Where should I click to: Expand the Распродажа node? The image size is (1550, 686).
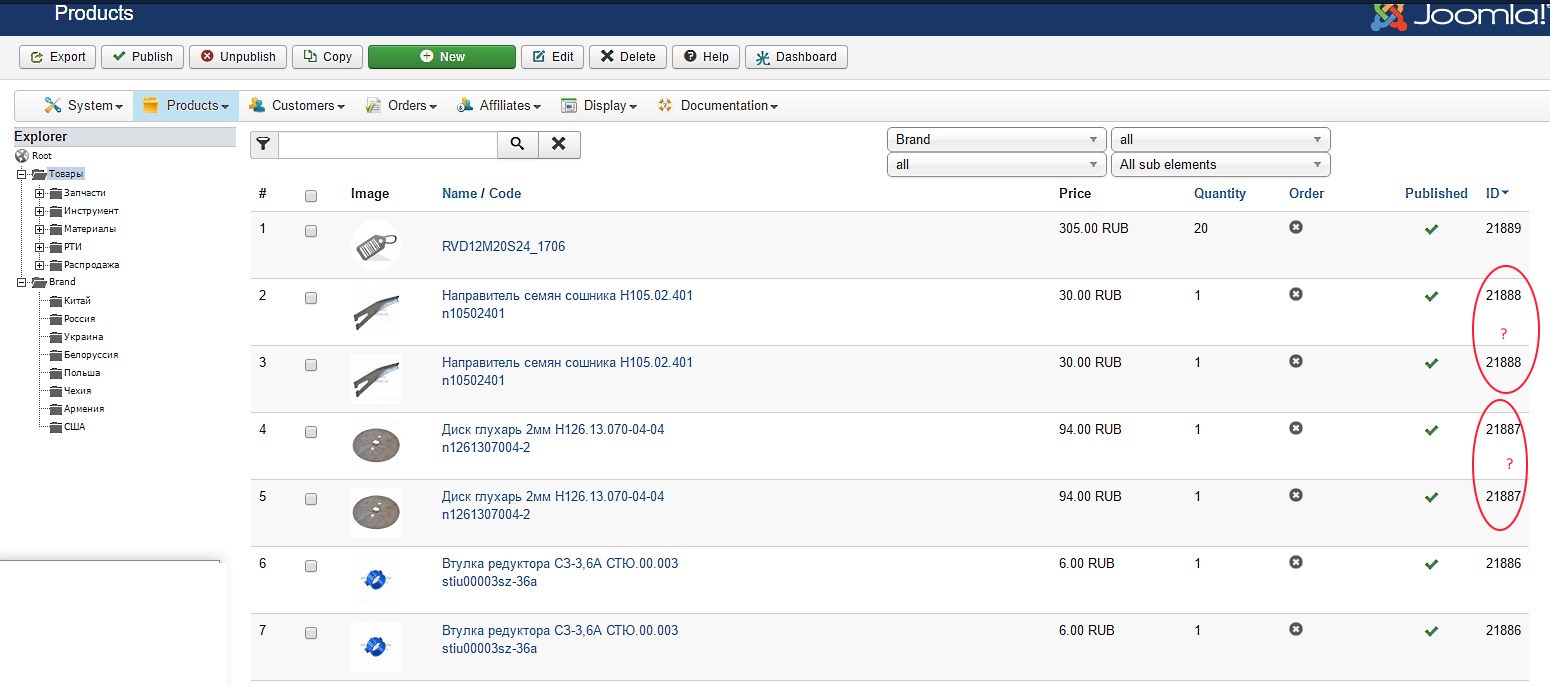[40, 265]
